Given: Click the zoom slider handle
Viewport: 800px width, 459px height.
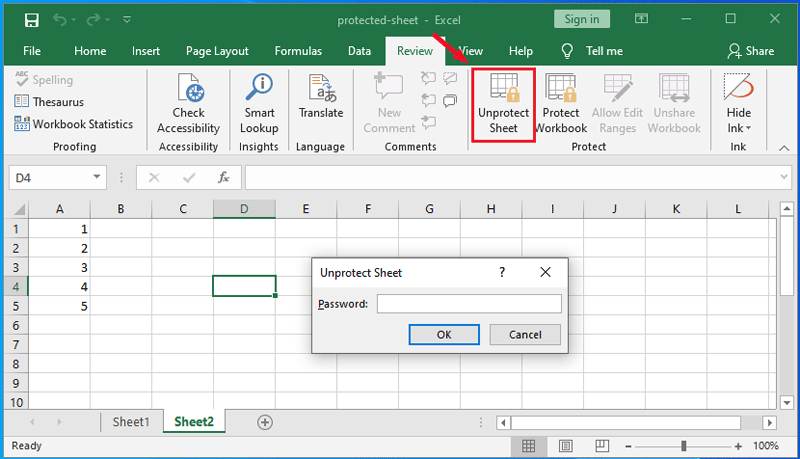Looking at the screenshot, I should click(684, 446).
